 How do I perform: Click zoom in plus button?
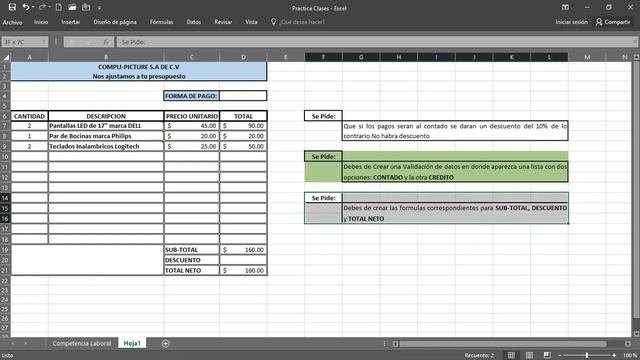tap(614, 356)
